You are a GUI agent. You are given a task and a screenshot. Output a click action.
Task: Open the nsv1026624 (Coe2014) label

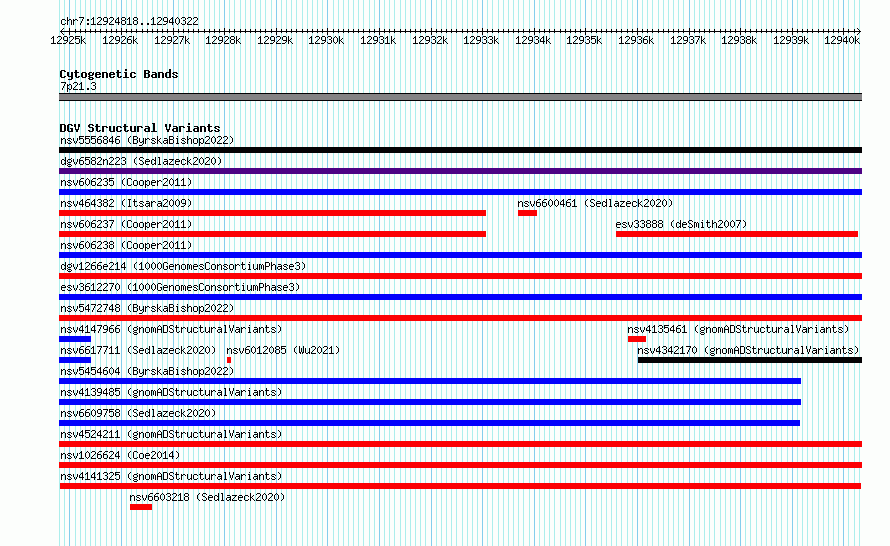[x=120, y=455]
